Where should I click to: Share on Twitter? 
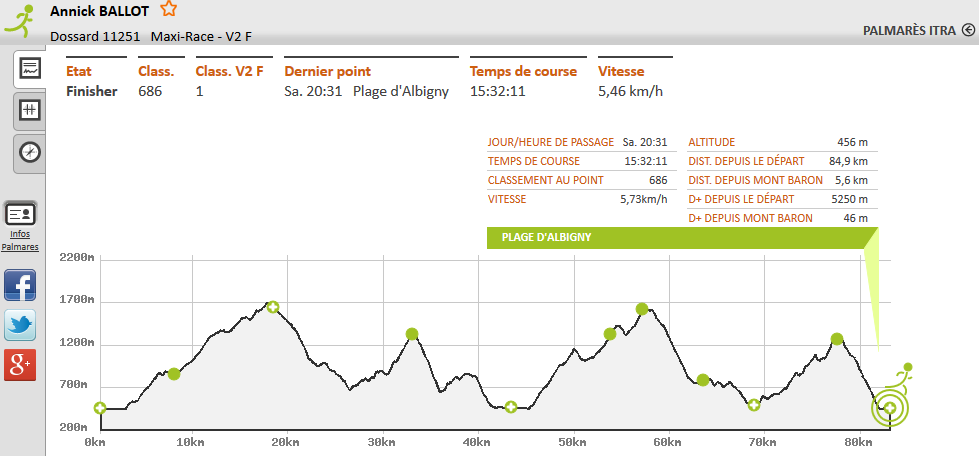(x=20, y=325)
